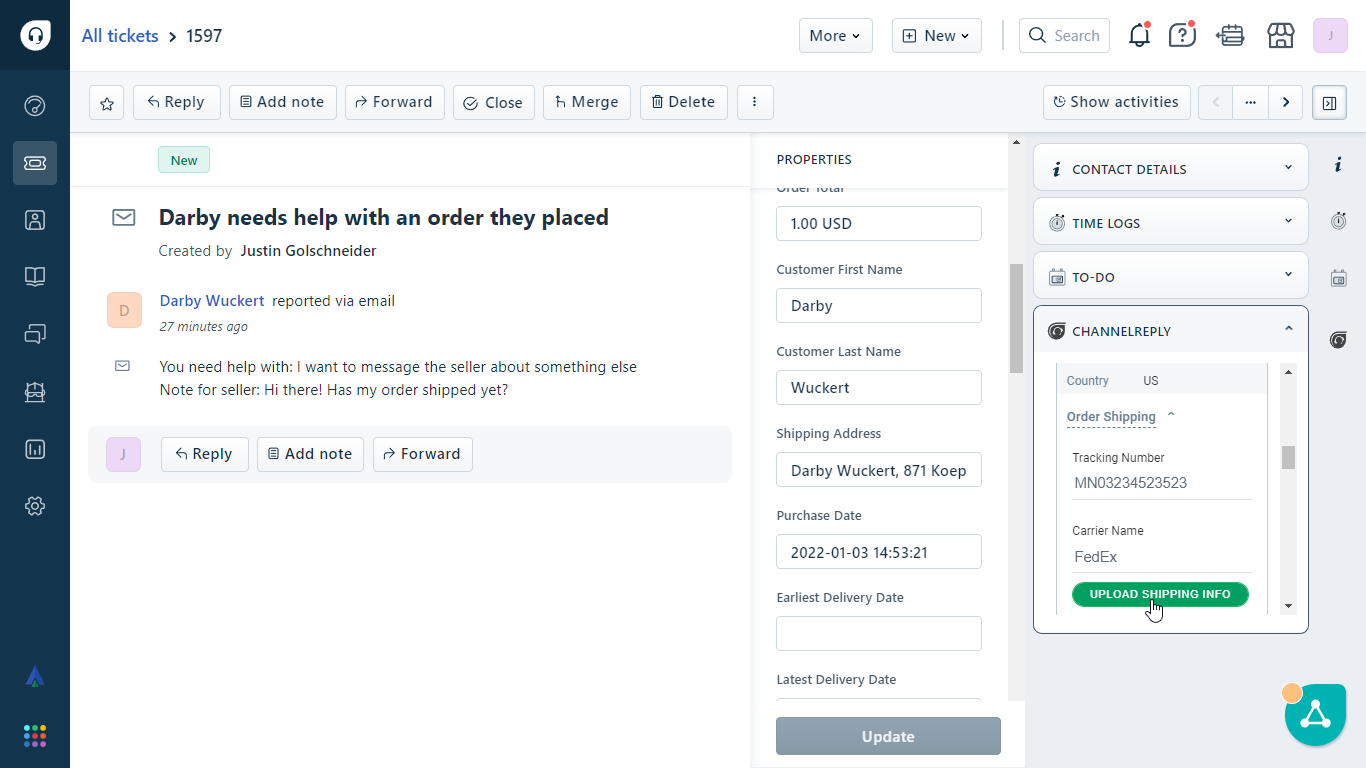
Task: Click the ChannelReply scroll down arrow
Action: (1288, 605)
